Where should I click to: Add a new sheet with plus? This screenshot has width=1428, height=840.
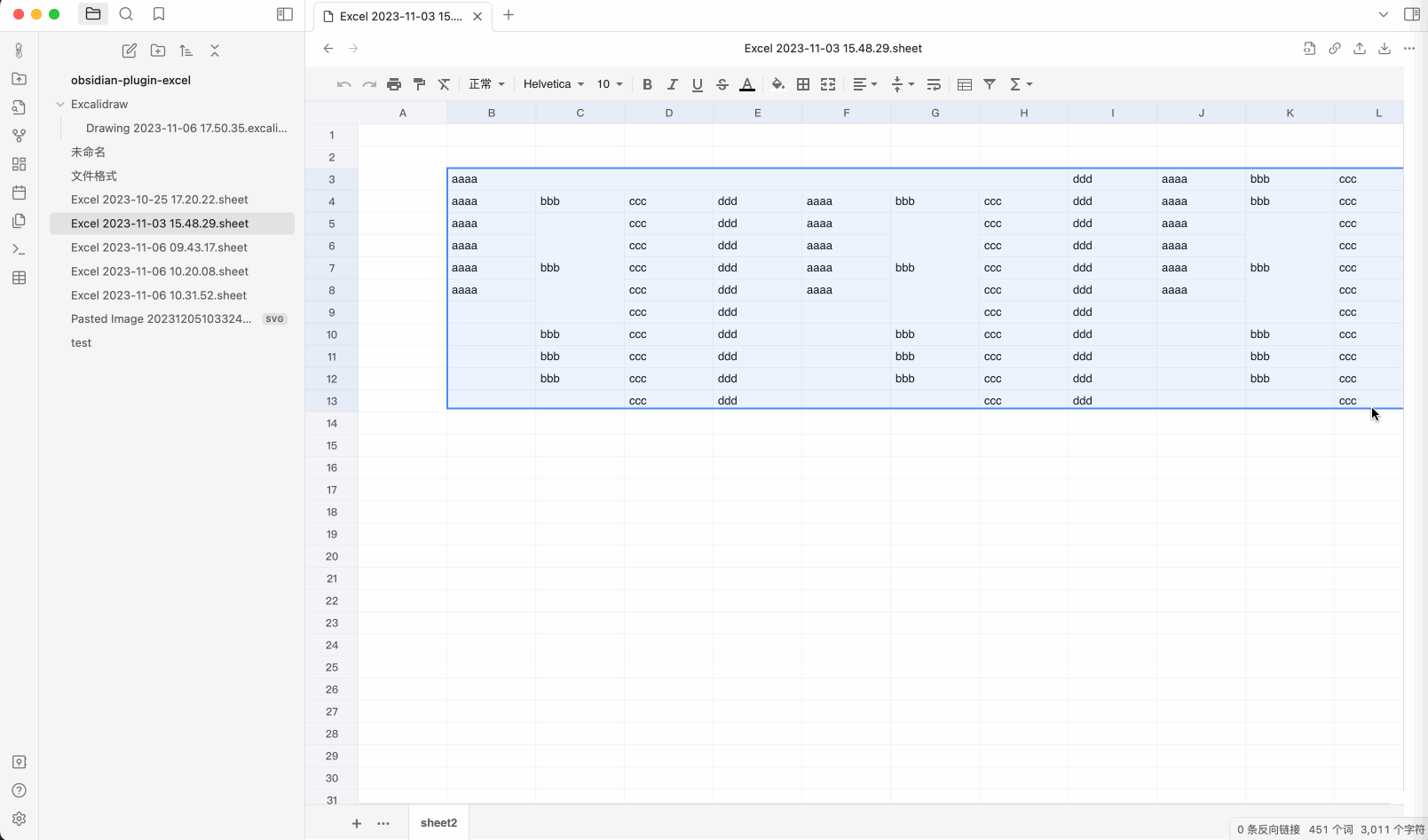(357, 823)
